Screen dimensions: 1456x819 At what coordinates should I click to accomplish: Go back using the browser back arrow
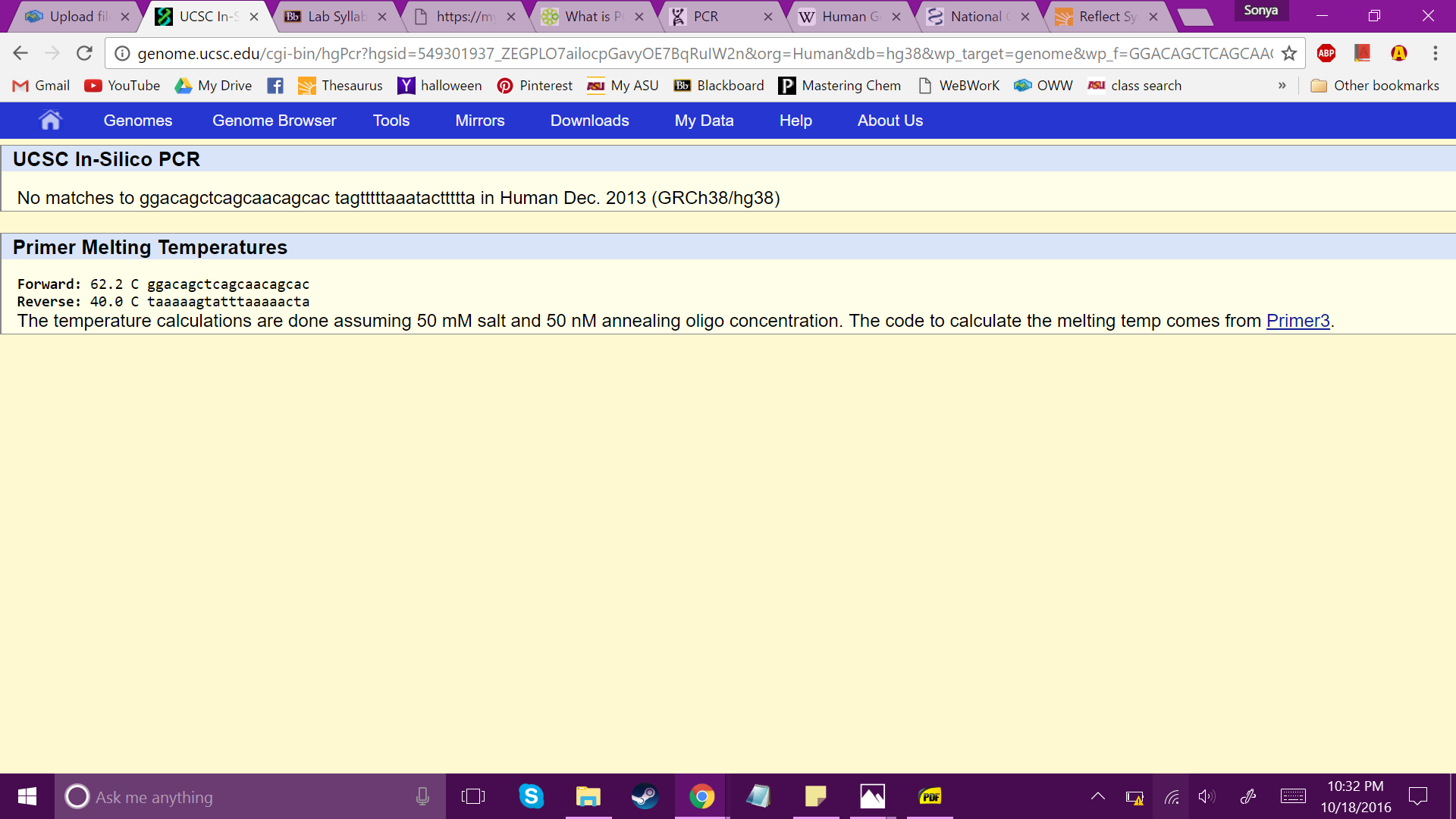[20, 53]
